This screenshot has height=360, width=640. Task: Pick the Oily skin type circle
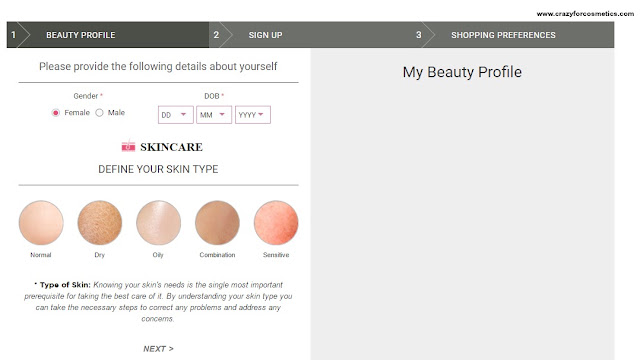click(158, 222)
